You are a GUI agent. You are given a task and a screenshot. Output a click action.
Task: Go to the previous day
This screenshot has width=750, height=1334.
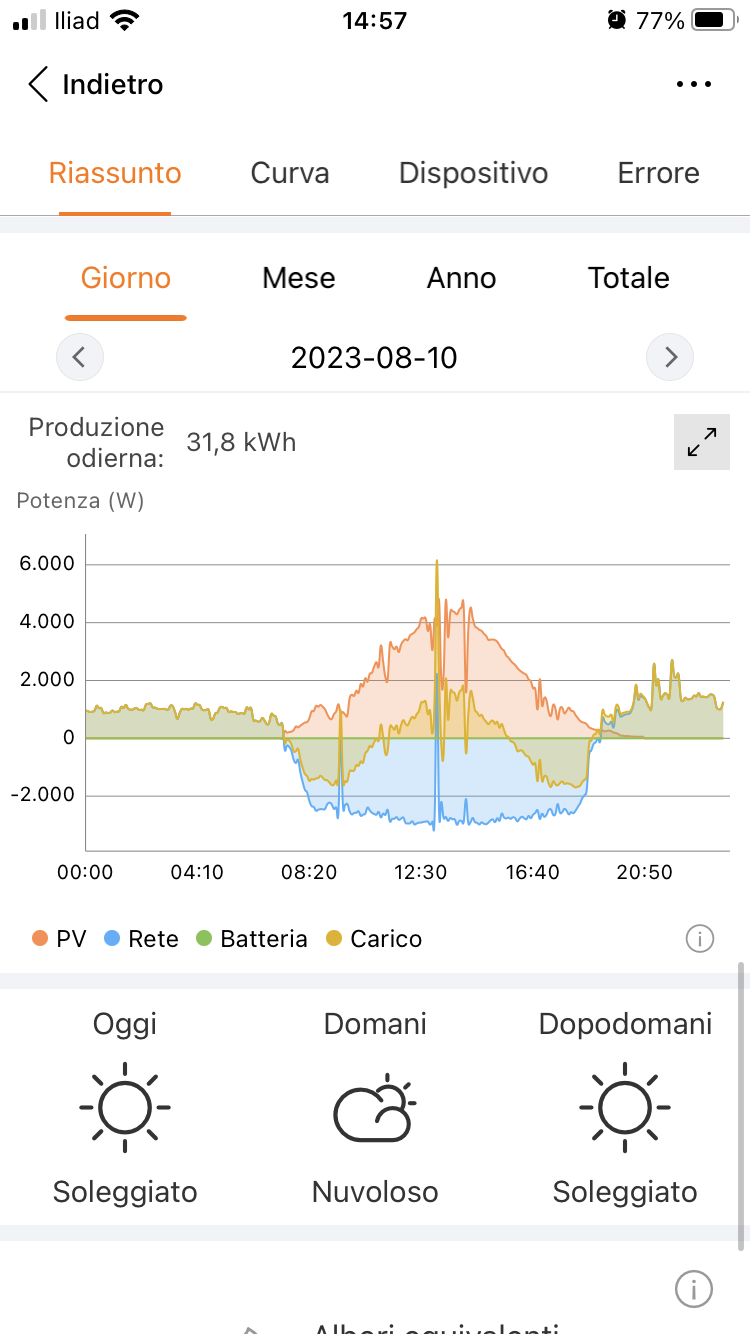80,356
